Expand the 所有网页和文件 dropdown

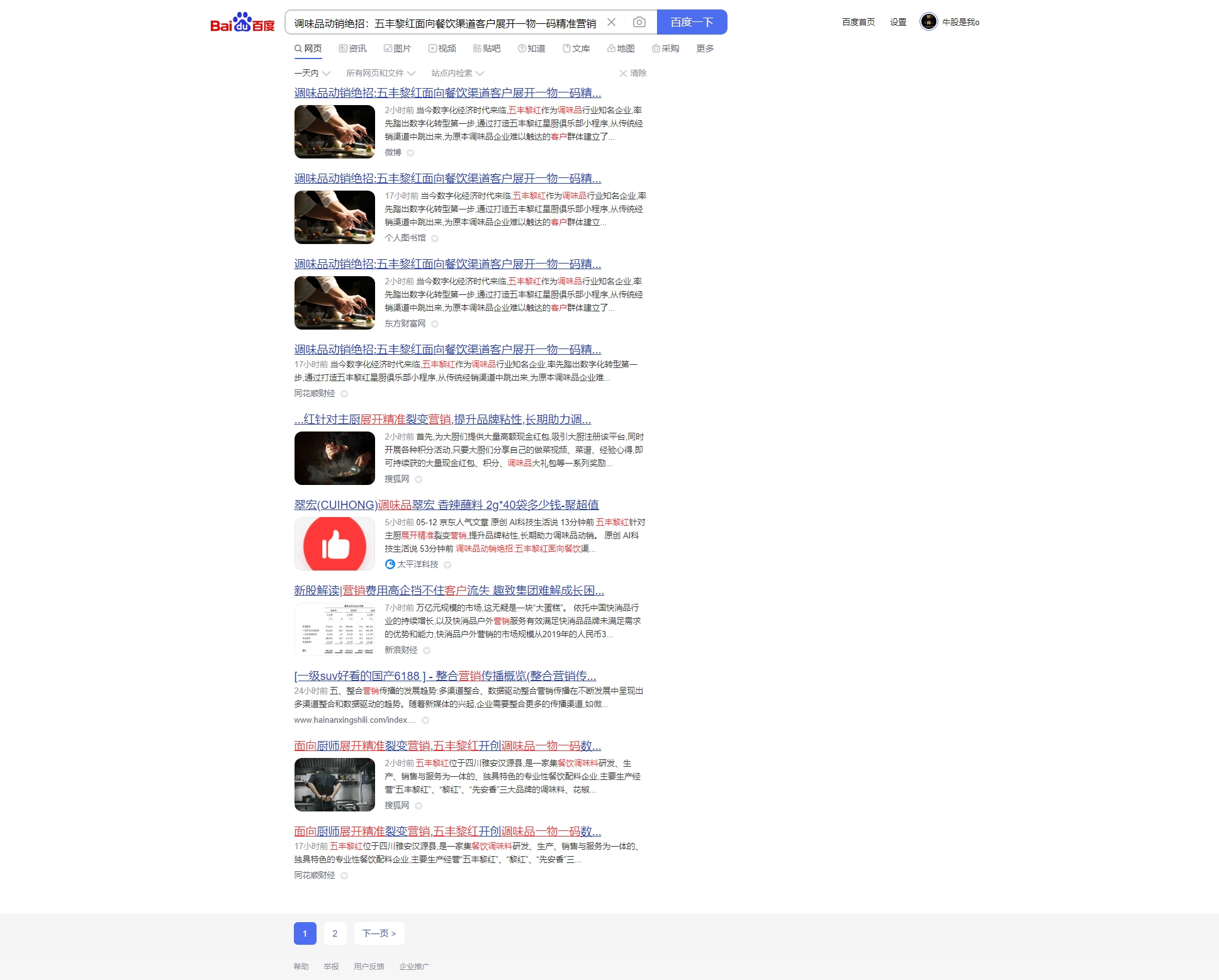381,73
